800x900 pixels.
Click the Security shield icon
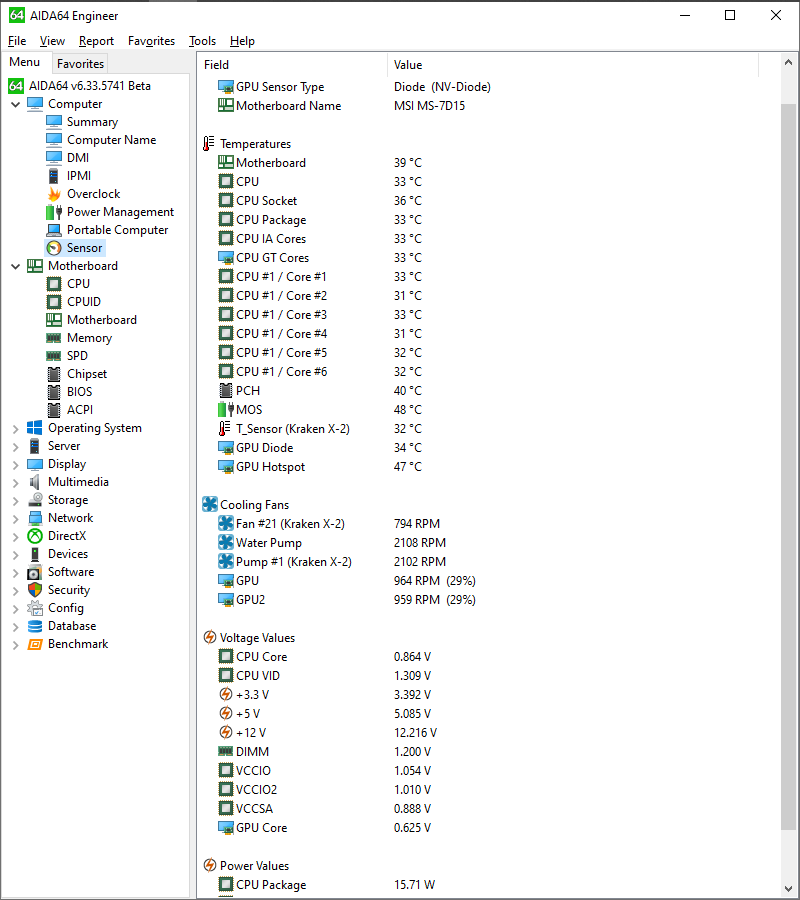click(x=35, y=590)
